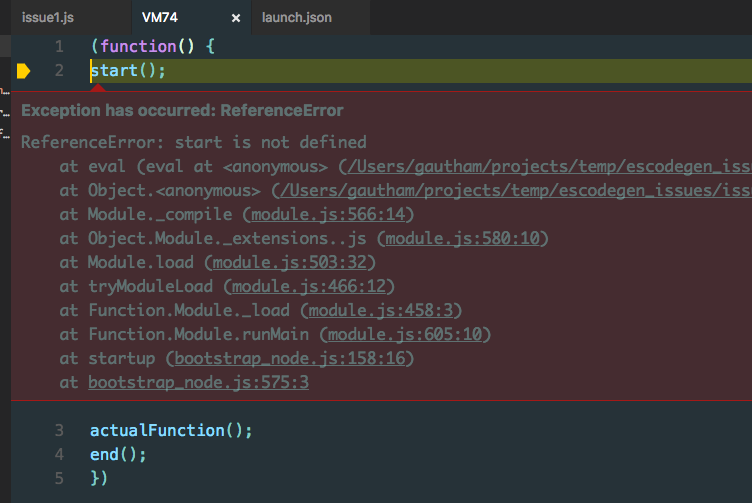Click the (function() { line

[x=153, y=47]
